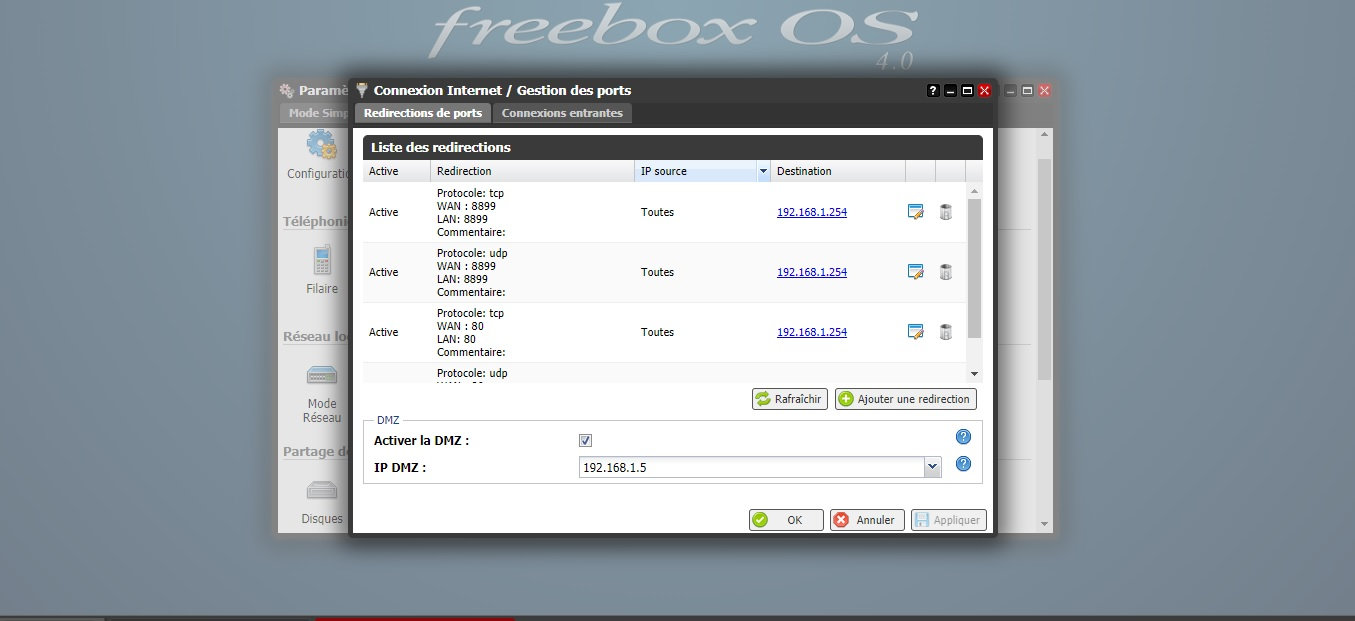Open Mode Réseau icon in Paramètres window
The height and width of the screenshot is (621, 1355).
click(321, 376)
